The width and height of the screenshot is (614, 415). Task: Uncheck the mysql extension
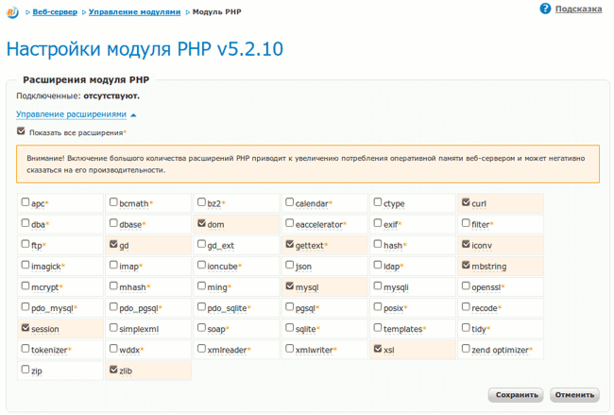(290, 286)
